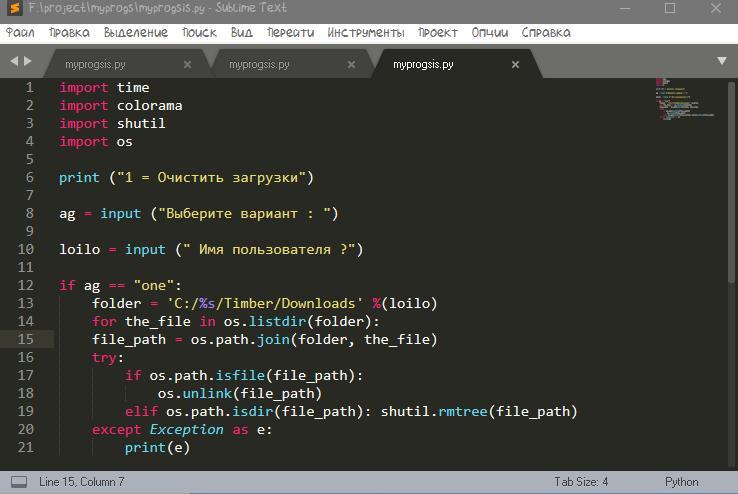Switch to the second myprogsis.py tab
Screen dimensions: 738x494
[259, 65]
